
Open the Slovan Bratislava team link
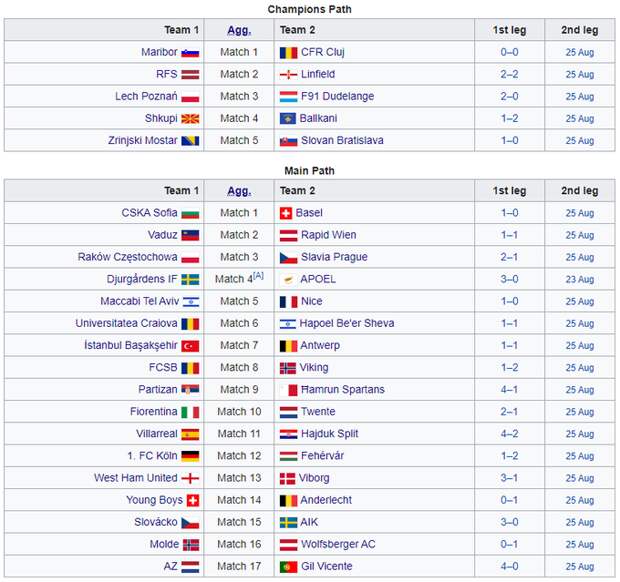coord(342,140)
